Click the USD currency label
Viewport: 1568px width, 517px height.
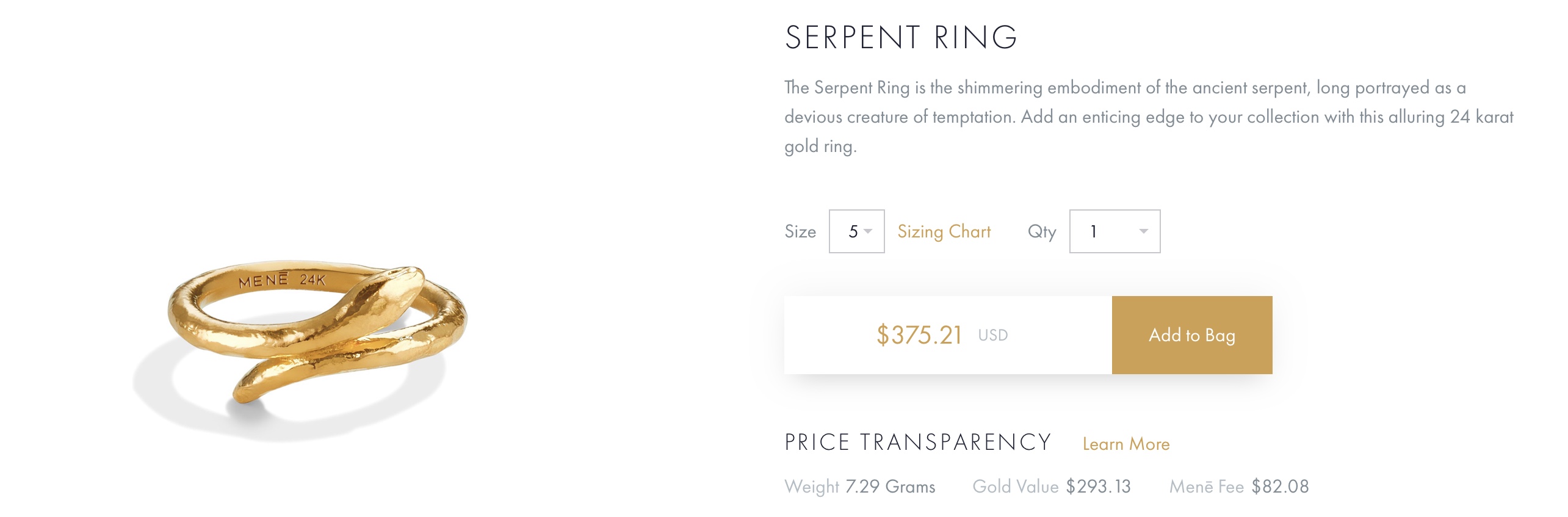[x=992, y=335]
